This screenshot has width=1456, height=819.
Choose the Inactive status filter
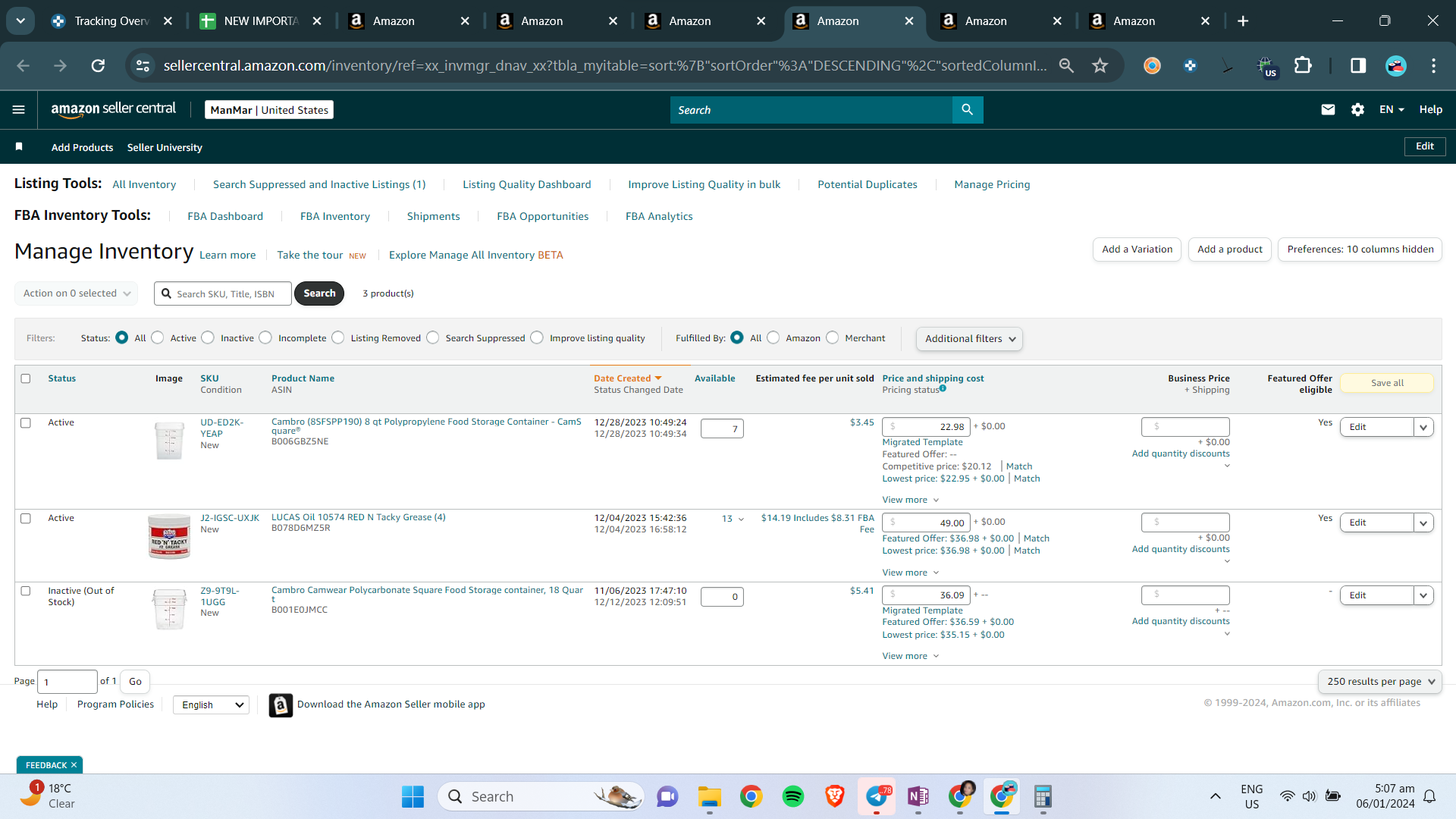(209, 338)
